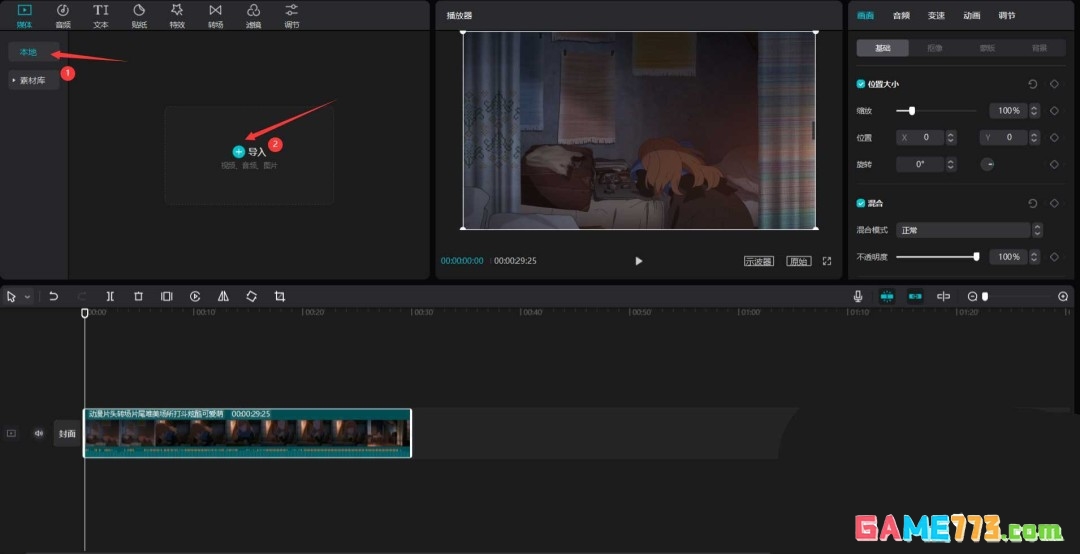1080x554 pixels.
Task: Click the 缩放 100% value field
Action: coord(1009,110)
